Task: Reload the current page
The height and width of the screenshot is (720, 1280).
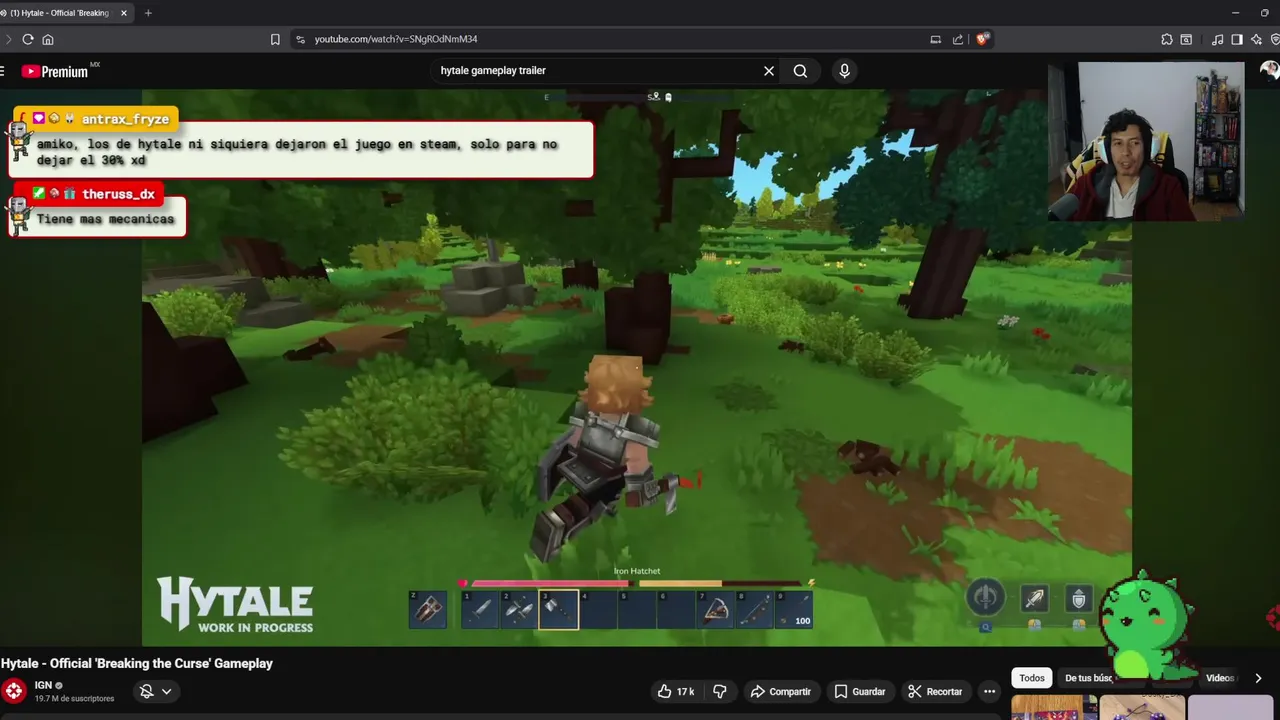Action: [28, 39]
